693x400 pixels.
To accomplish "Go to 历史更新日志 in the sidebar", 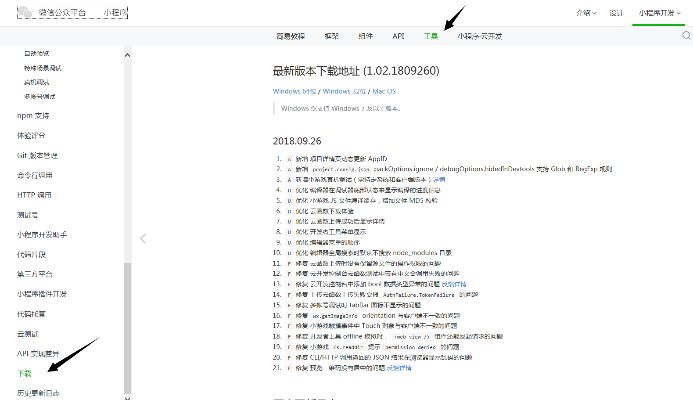I will pos(36,393).
